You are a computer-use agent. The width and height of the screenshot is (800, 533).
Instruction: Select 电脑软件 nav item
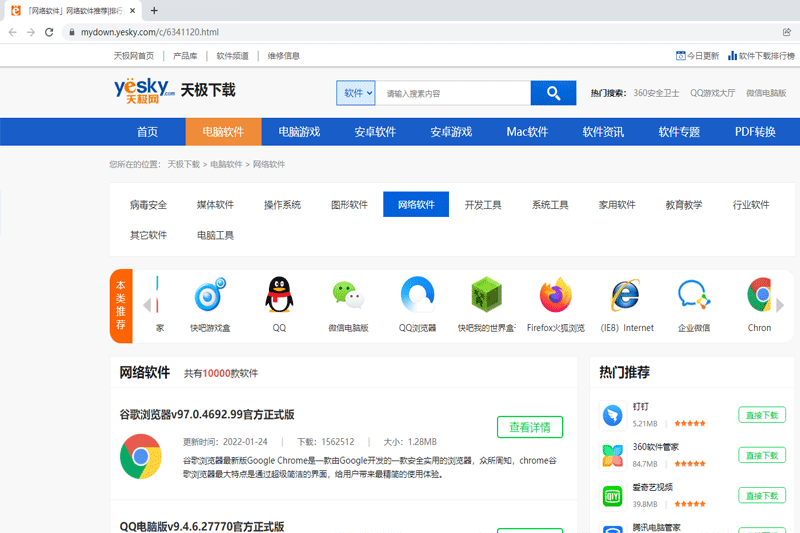[223, 132]
